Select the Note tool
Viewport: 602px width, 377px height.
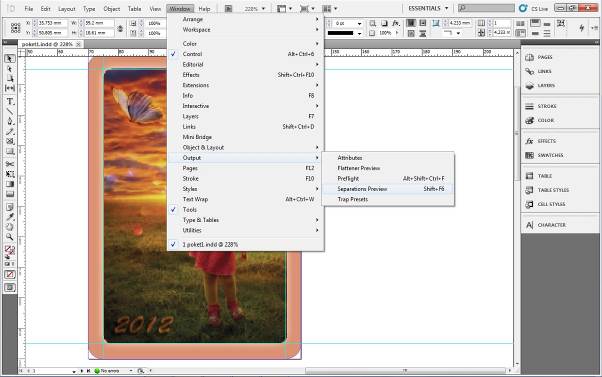tap(10, 207)
